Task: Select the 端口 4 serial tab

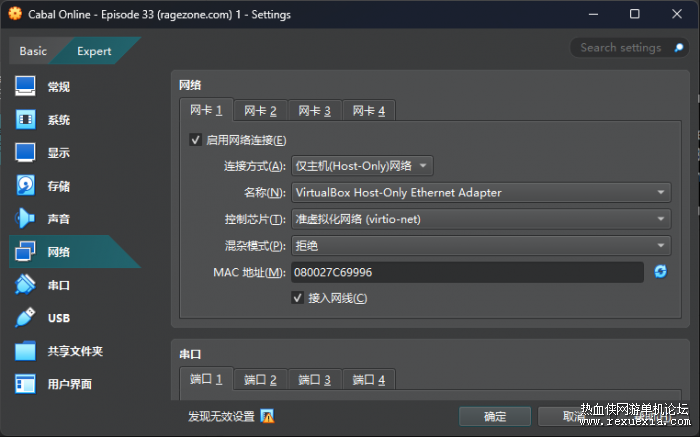Action: pyautogui.click(x=369, y=380)
